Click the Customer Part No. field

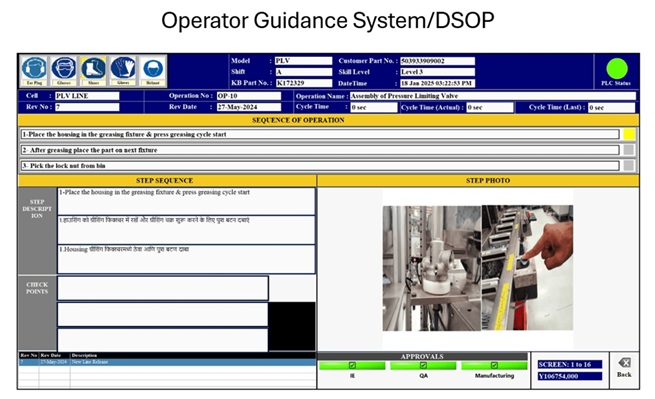pyautogui.click(x=437, y=61)
